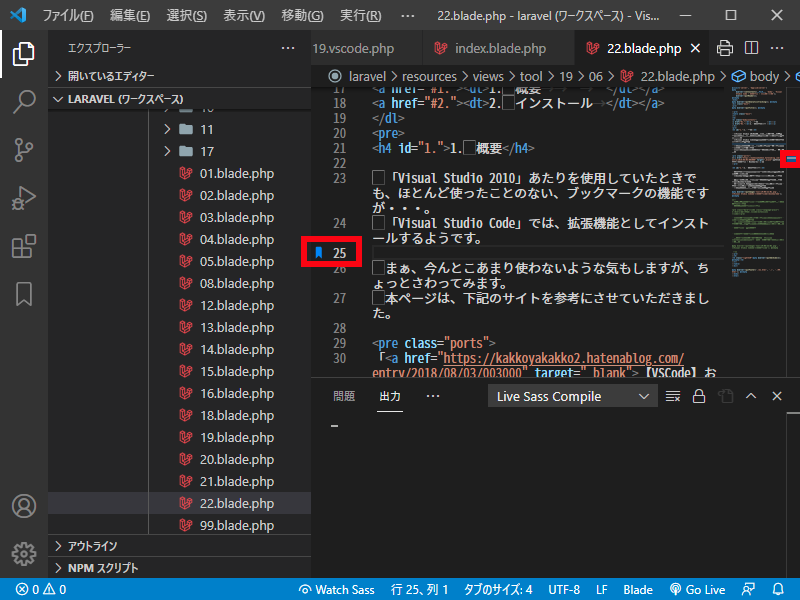Image resolution: width=800 pixels, height=600 pixels.
Task: Open the 選択 menu
Action: tap(187, 16)
